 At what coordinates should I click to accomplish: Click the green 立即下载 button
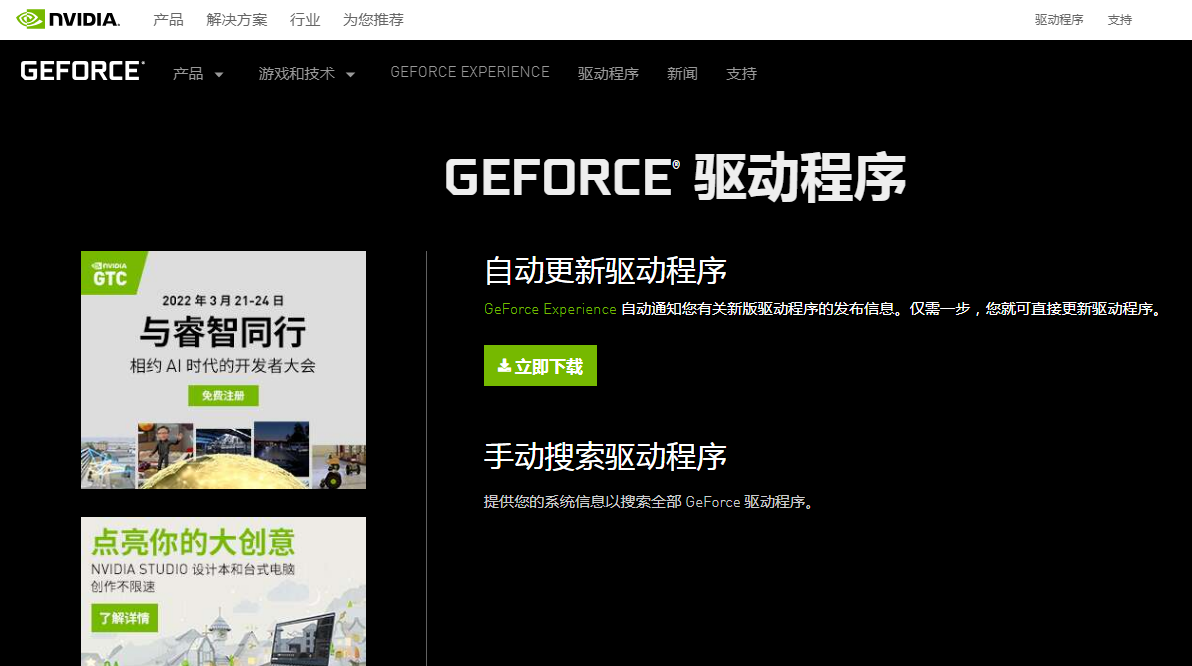click(x=541, y=366)
